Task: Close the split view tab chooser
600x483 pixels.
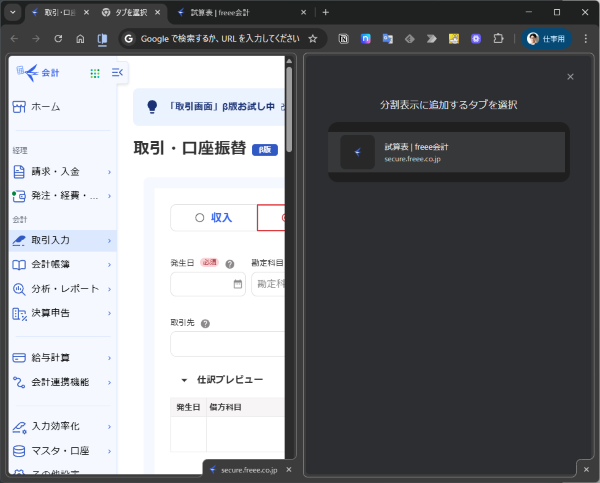Action: (570, 77)
